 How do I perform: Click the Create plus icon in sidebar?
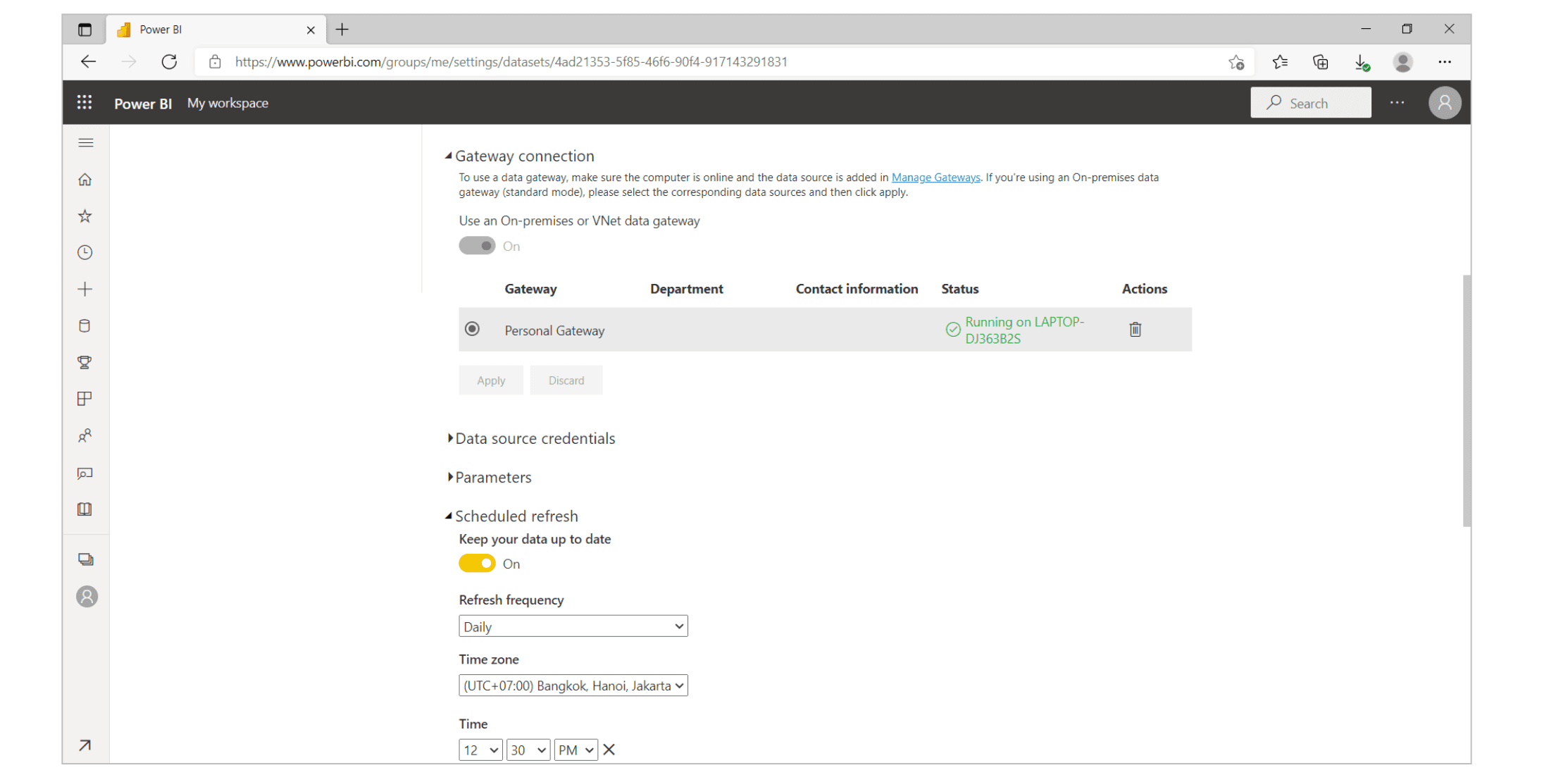(85, 288)
